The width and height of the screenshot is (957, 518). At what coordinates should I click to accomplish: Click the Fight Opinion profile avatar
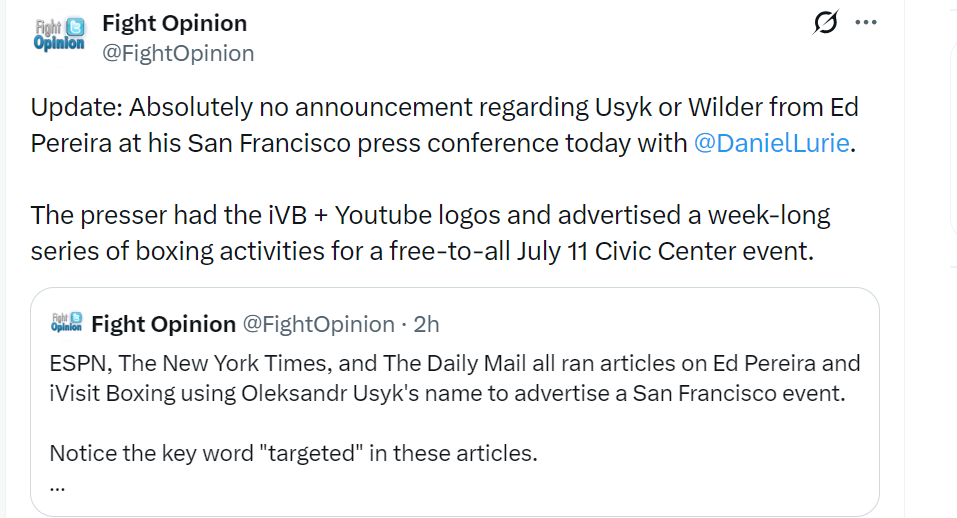(x=59, y=36)
